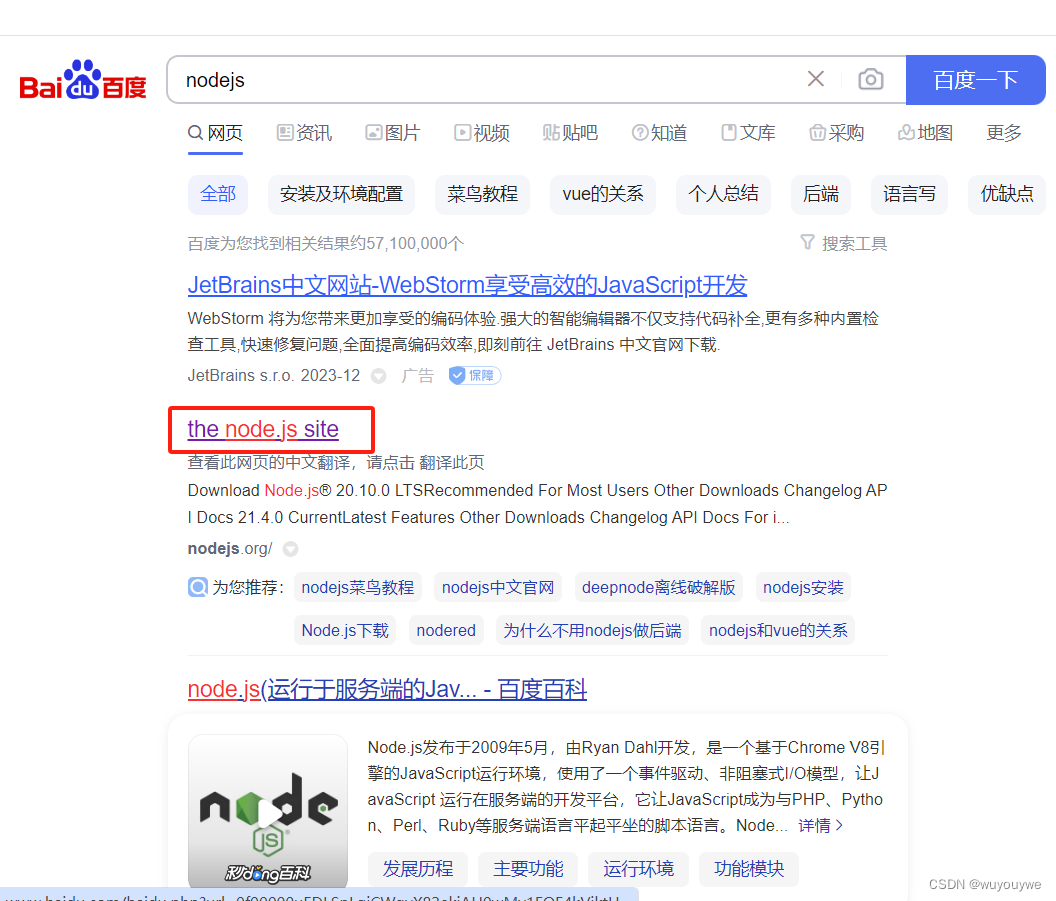Switch to the 资讯 tab
Screen dimensions: 1056x901
click(304, 133)
